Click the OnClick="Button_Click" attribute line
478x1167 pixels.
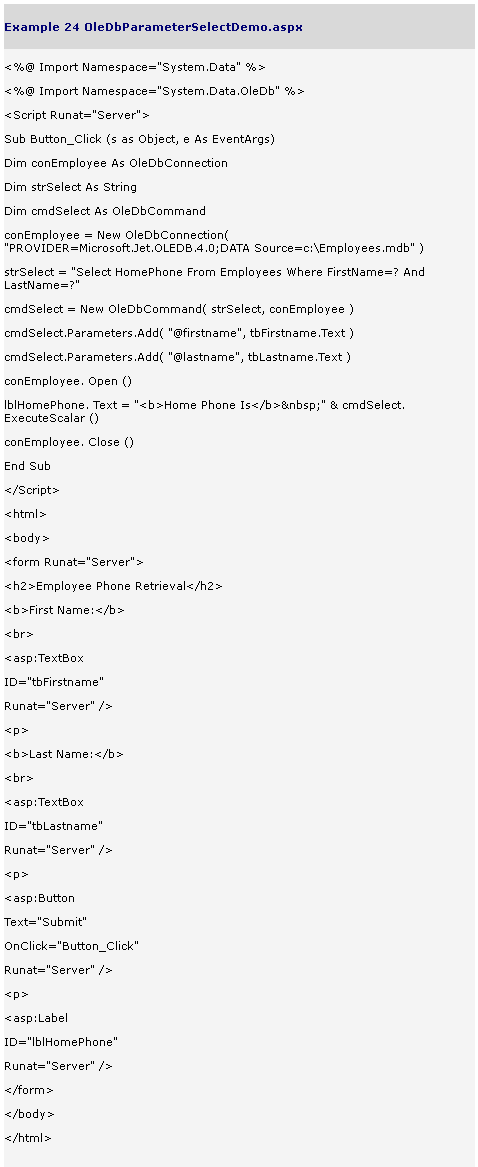pyautogui.click(x=71, y=946)
